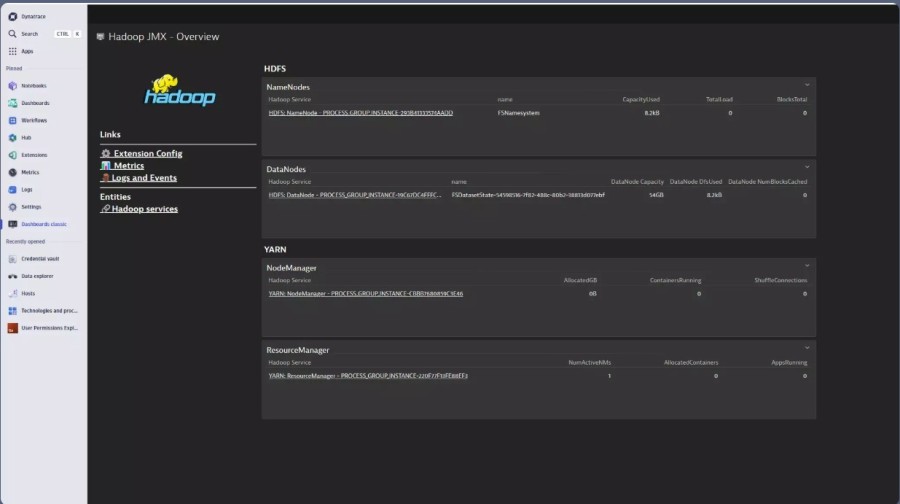This screenshot has height=504, width=900.
Task: Open HDFS NameNode process group instance link
Action: pos(360,113)
